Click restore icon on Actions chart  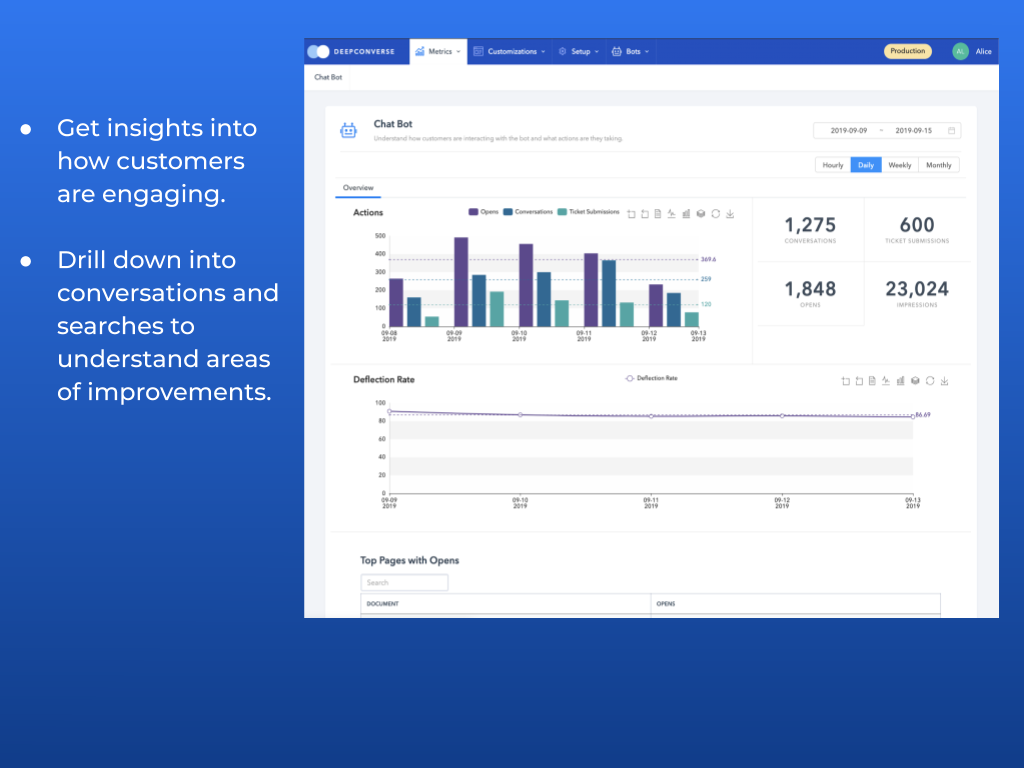[x=716, y=213]
